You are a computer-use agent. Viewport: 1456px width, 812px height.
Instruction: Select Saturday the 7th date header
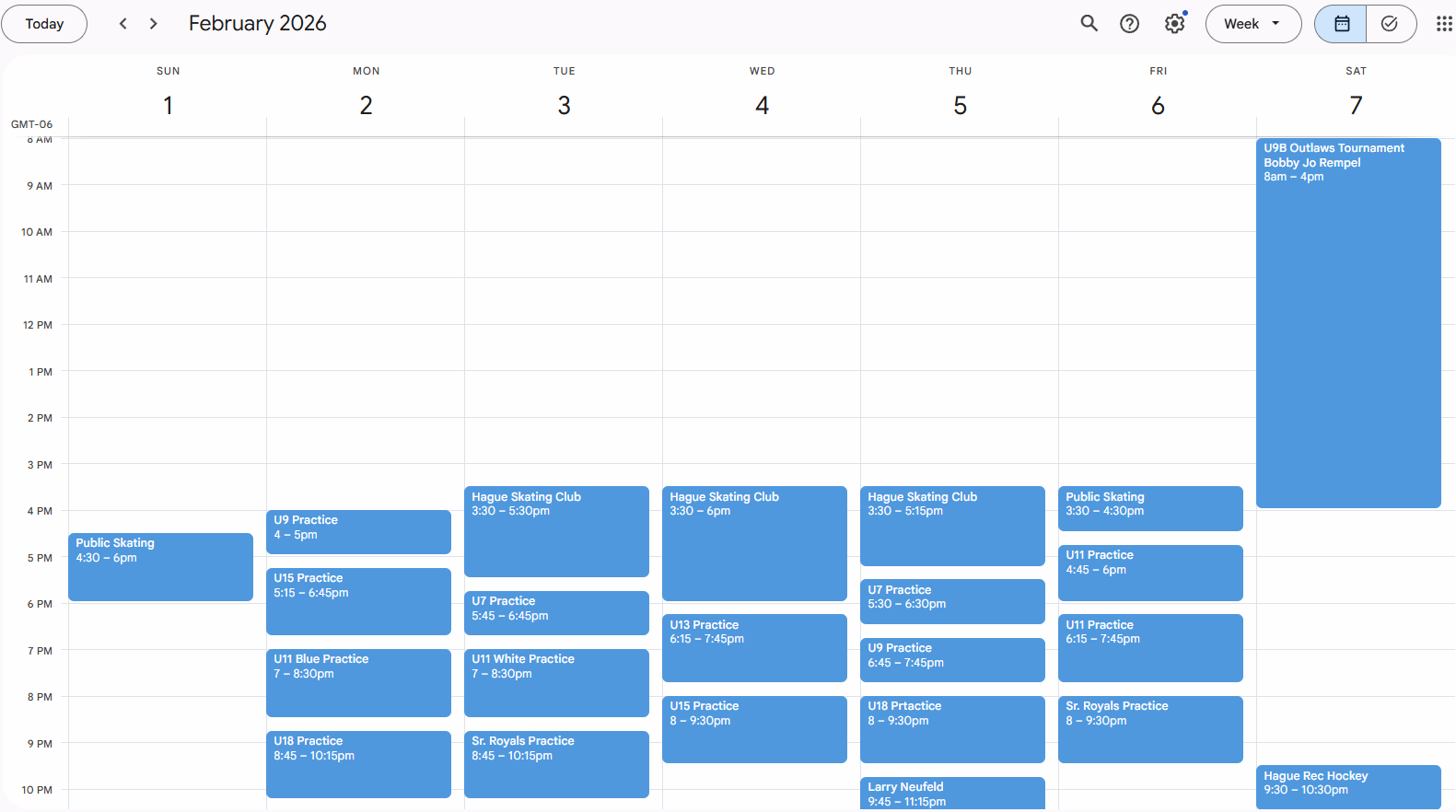click(1356, 106)
